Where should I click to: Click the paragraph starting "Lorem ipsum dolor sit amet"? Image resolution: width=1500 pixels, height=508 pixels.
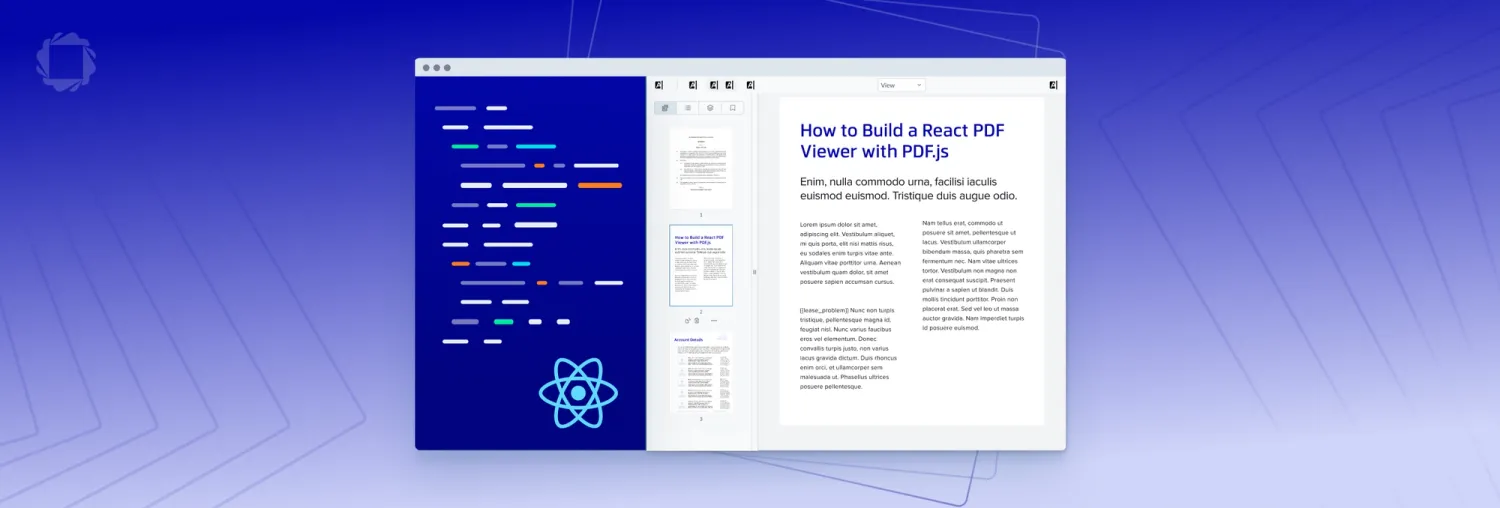tap(850, 253)
